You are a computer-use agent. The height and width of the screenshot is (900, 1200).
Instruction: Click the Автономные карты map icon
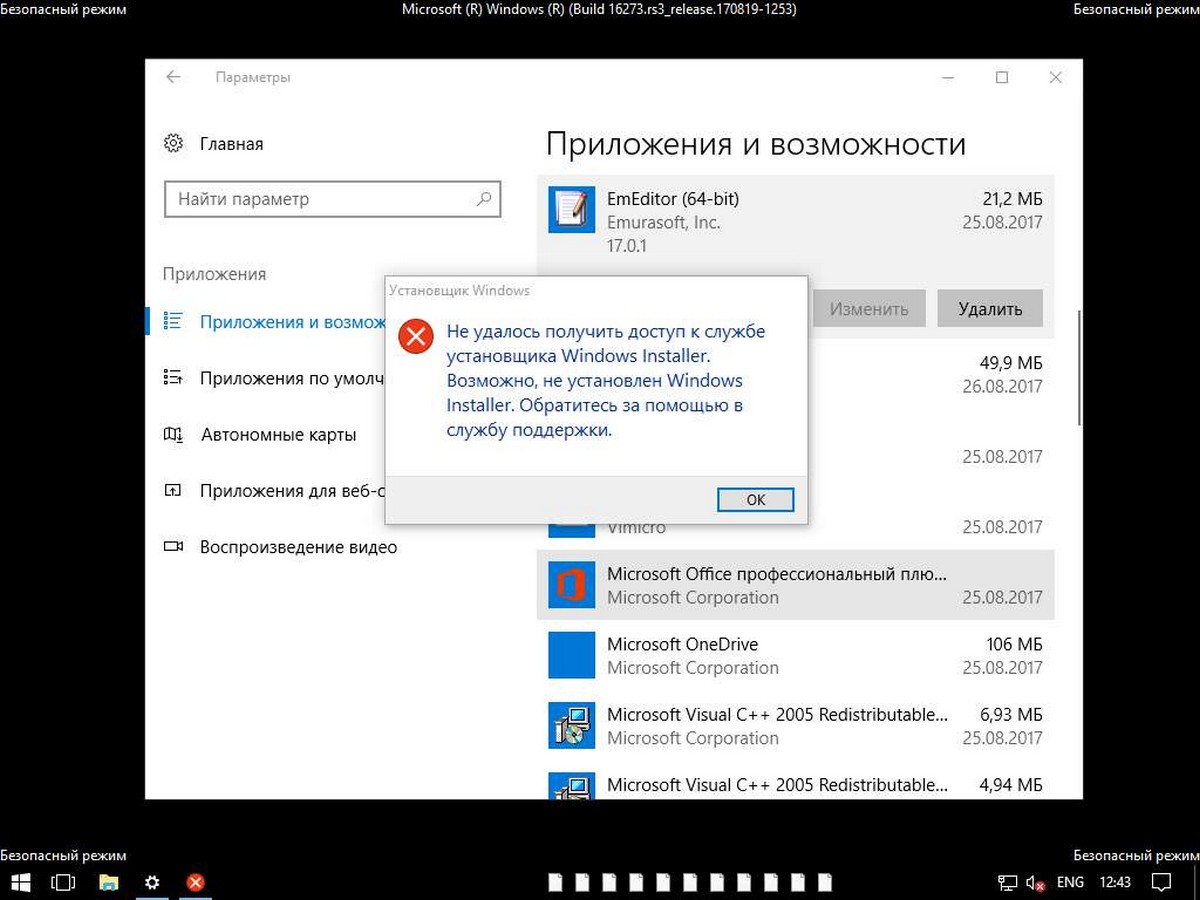click(x=173, y=435)
